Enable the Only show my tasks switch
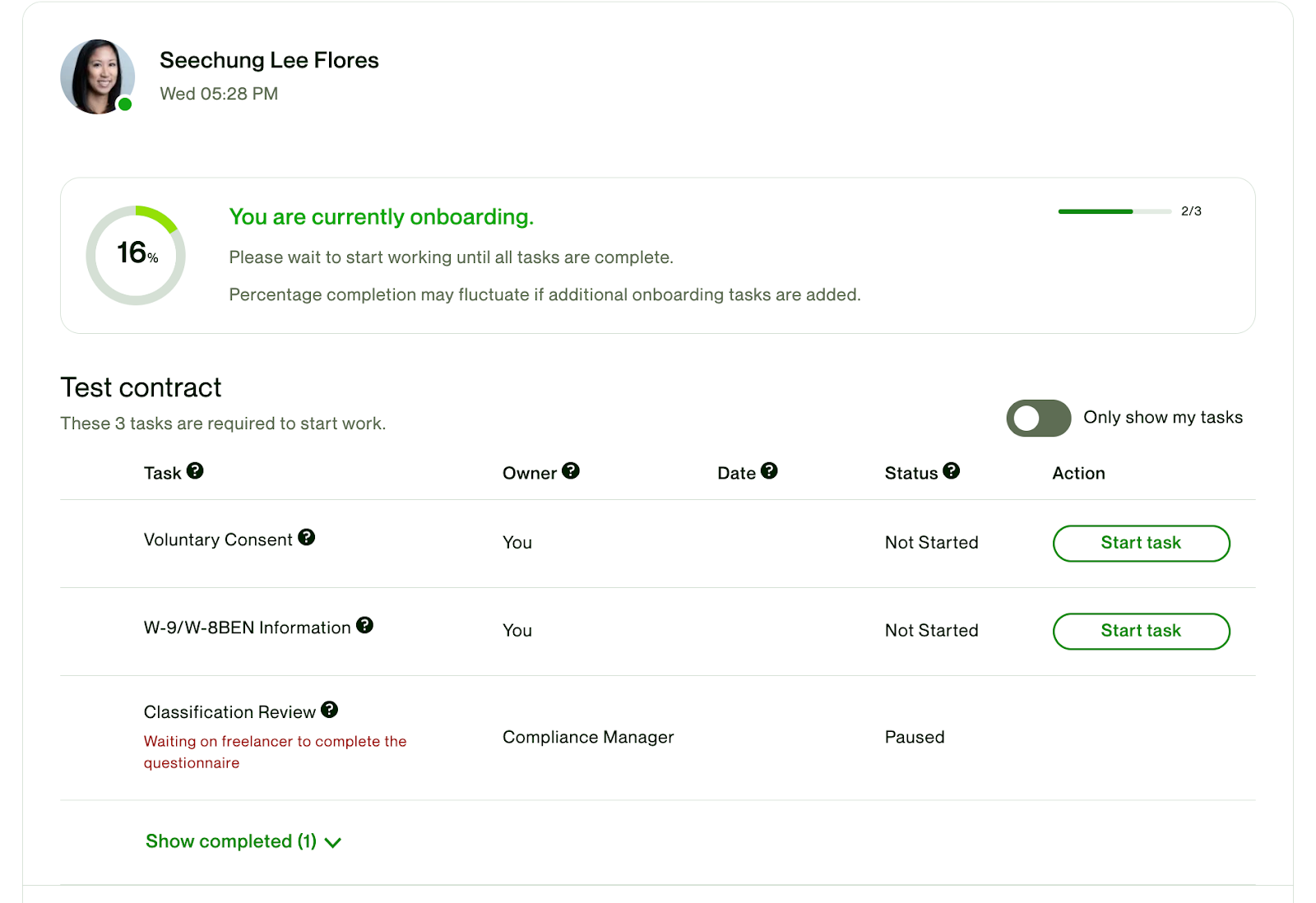Viewport: 1316px width, 903px height. (1038, 418)
